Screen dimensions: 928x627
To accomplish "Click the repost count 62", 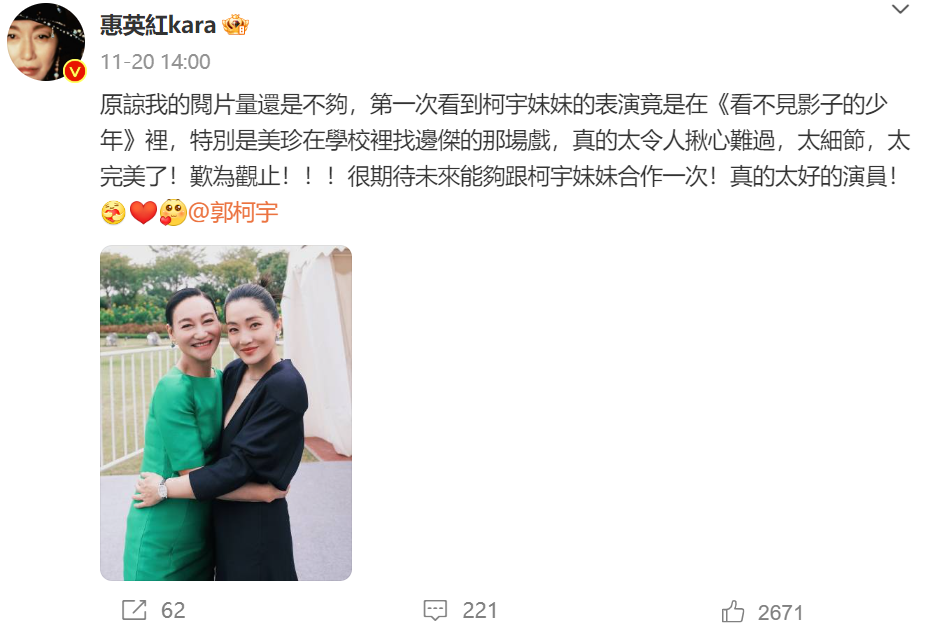I will click(173, 610).
